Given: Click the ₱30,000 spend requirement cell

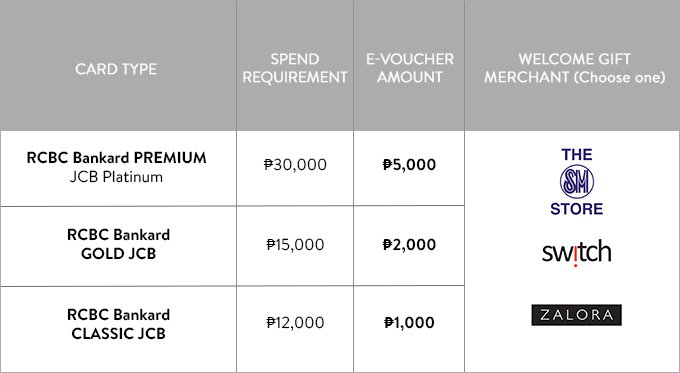Looking at the screenshot, I should point(295,164).
